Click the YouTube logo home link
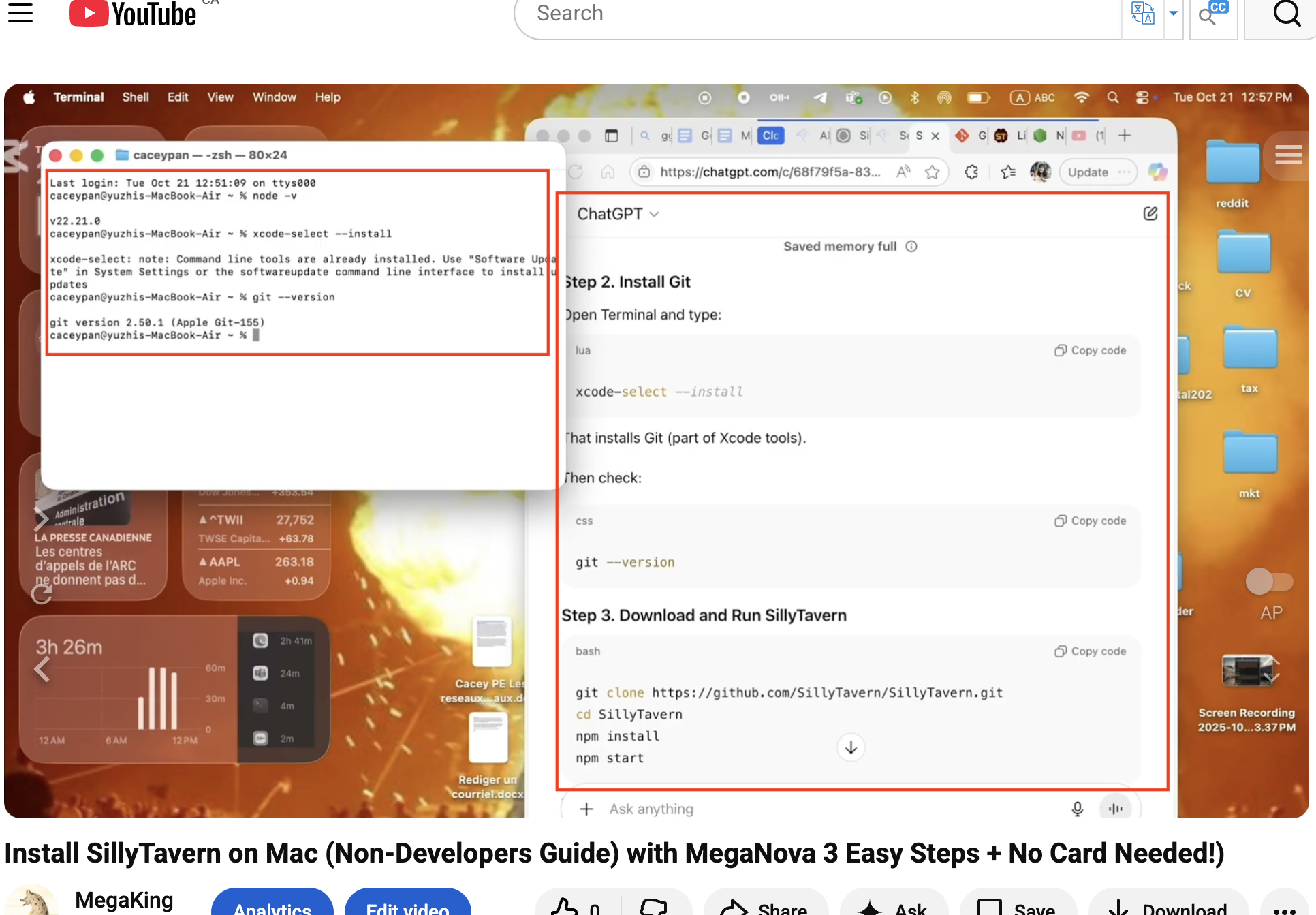Viewport: 1316px width, 915px height. pyautogui.click(x=134, y=14)
